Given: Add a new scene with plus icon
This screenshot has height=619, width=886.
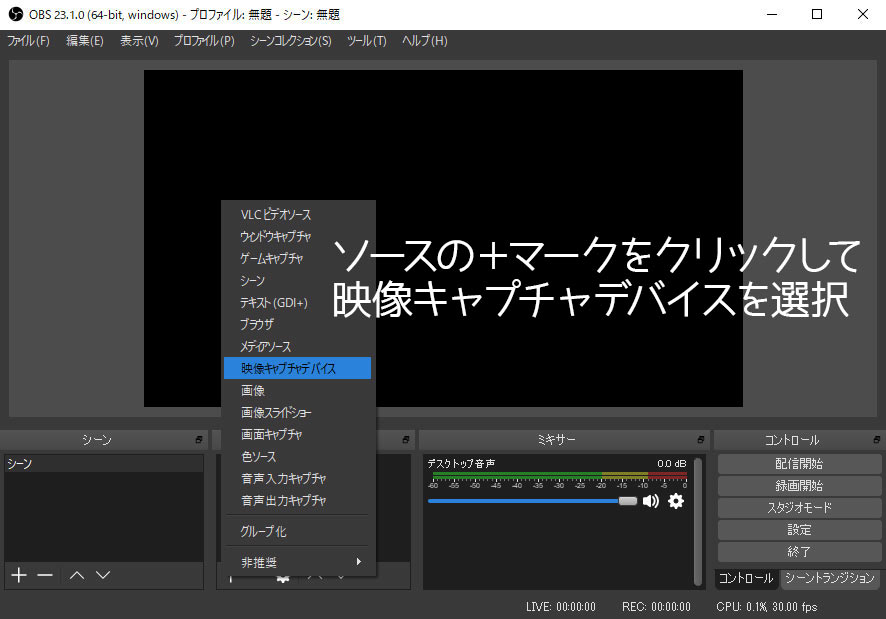Looking at the screenshot, I should click(19, 575).
